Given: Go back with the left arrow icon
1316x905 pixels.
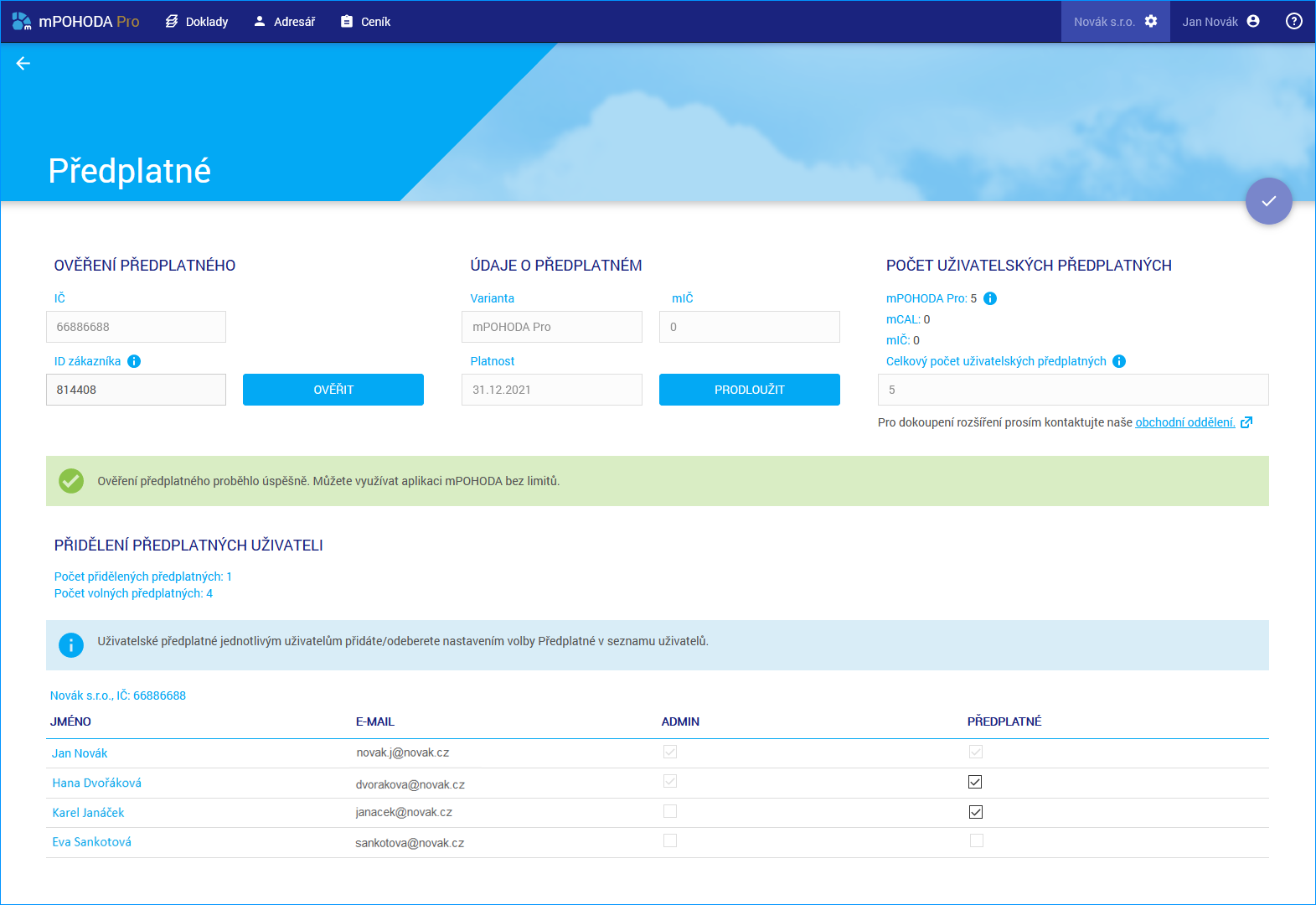Looking at the screenshot, I should click(x=23, y=64).
